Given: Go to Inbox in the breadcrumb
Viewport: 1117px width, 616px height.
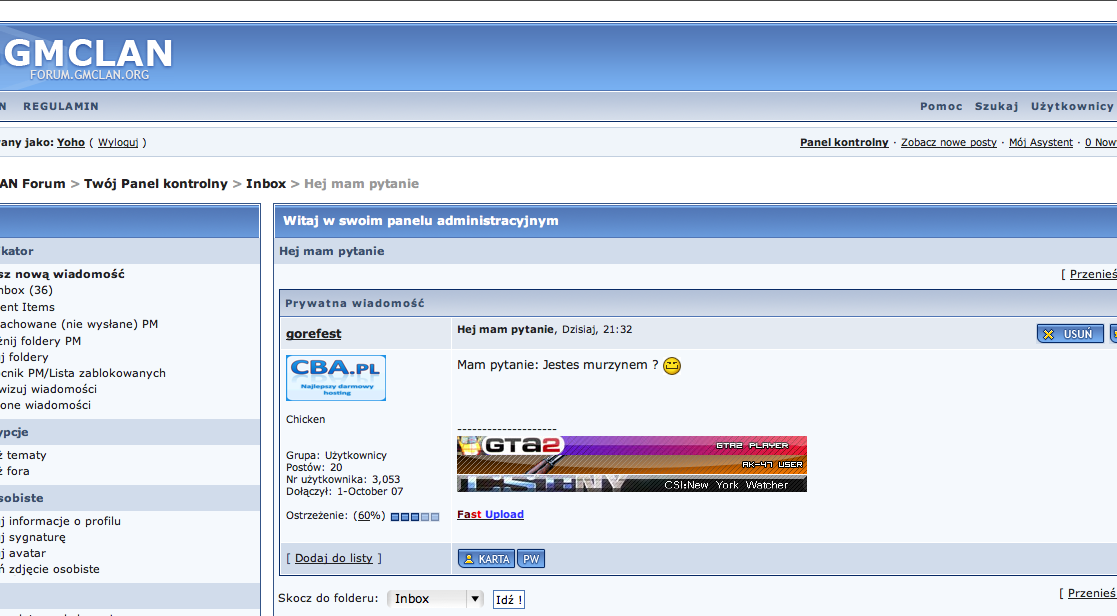Looking at the screenshot, I should (x=266, y=184).
